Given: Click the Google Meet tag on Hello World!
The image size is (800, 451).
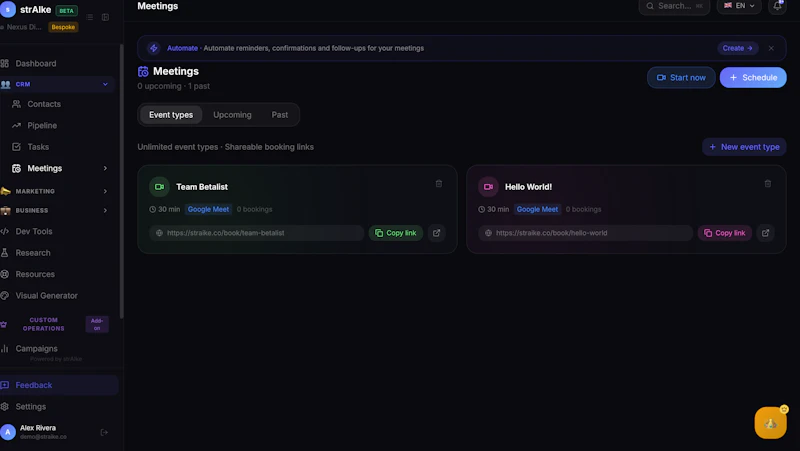Looking at the screenshot, I should point(537,209).
